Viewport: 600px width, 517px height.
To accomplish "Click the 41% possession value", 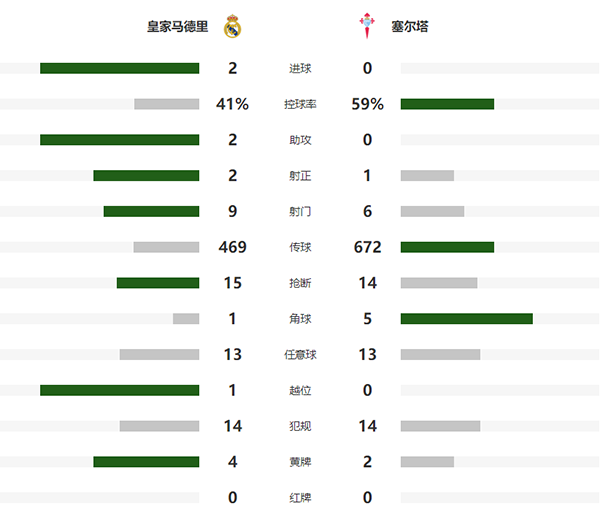I will point(233,104).
